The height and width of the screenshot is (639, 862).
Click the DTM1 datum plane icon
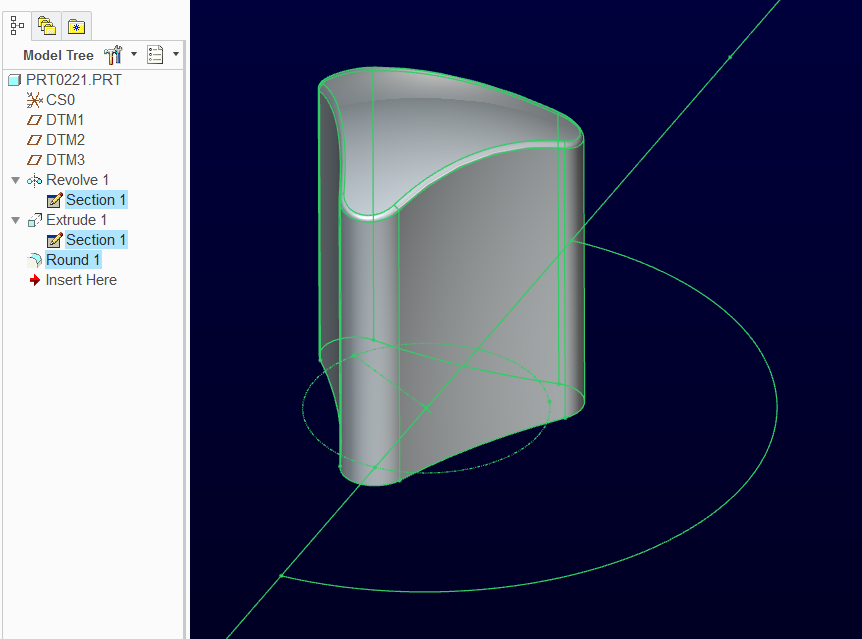pyautogui.click(x=34, y=120)
